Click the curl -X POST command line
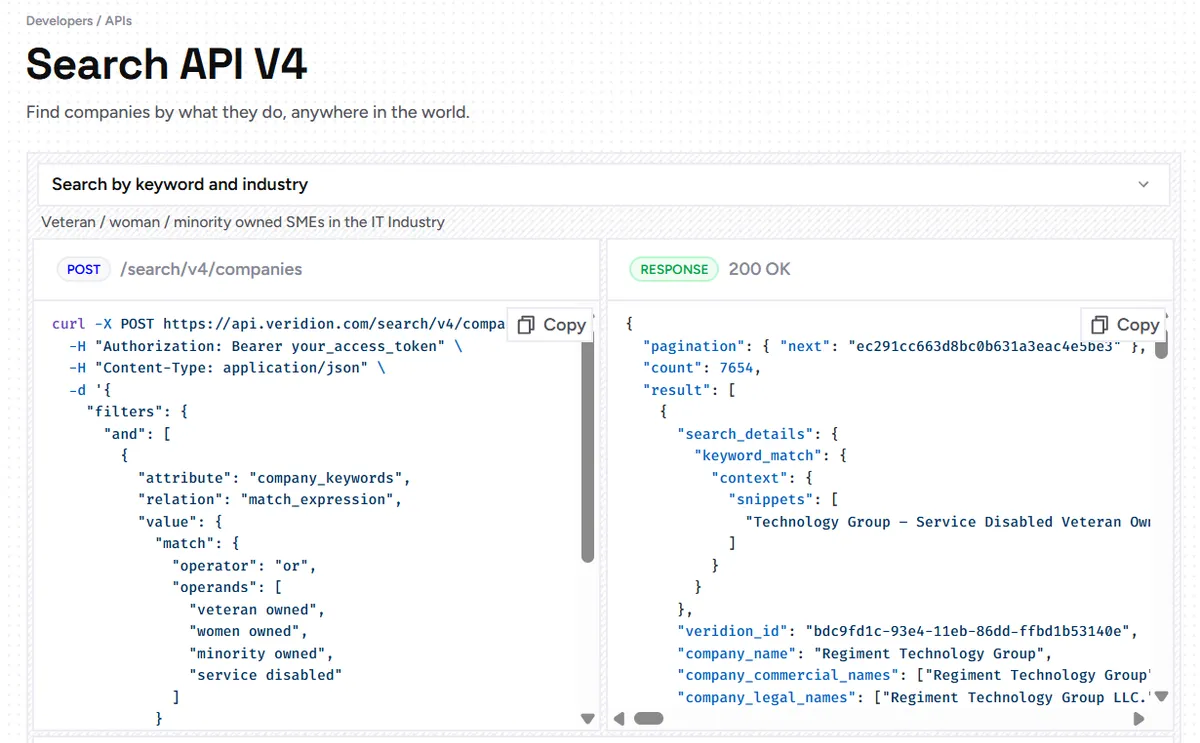This screenshot has height=743, width=1200. coord(279,324)
